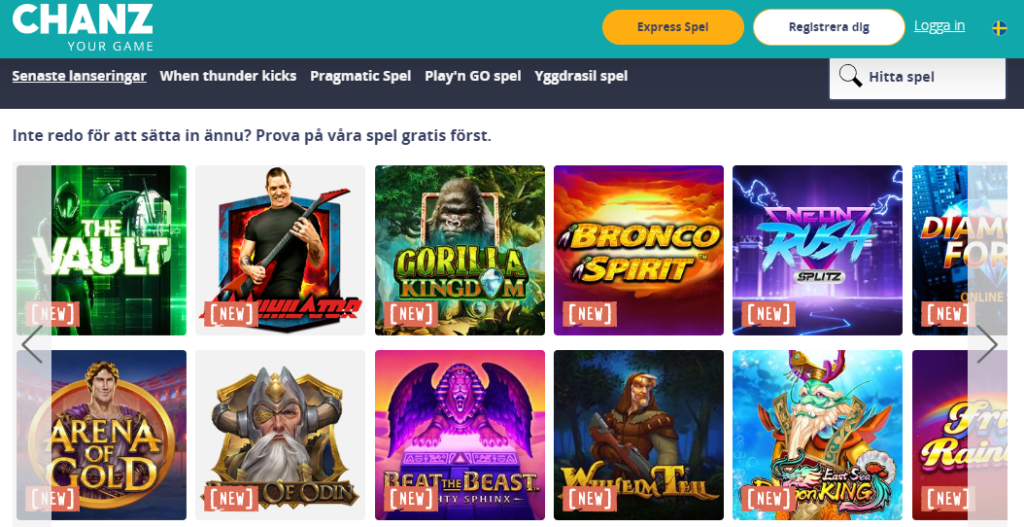
Task: Open the Annihilator guitar game thumbnail
Action: (280, 250)
